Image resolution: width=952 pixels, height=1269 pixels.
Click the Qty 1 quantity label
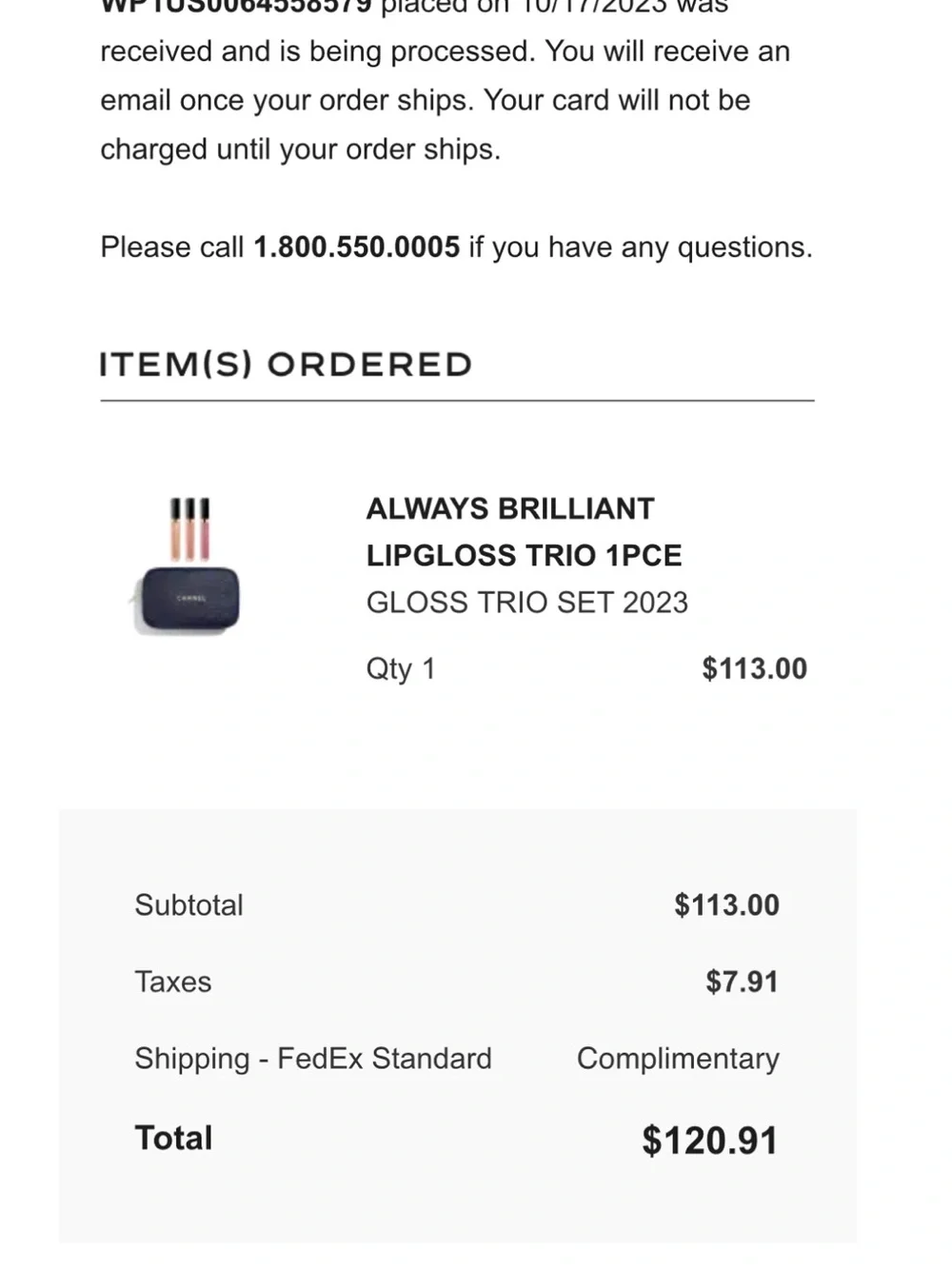point(401,669)
